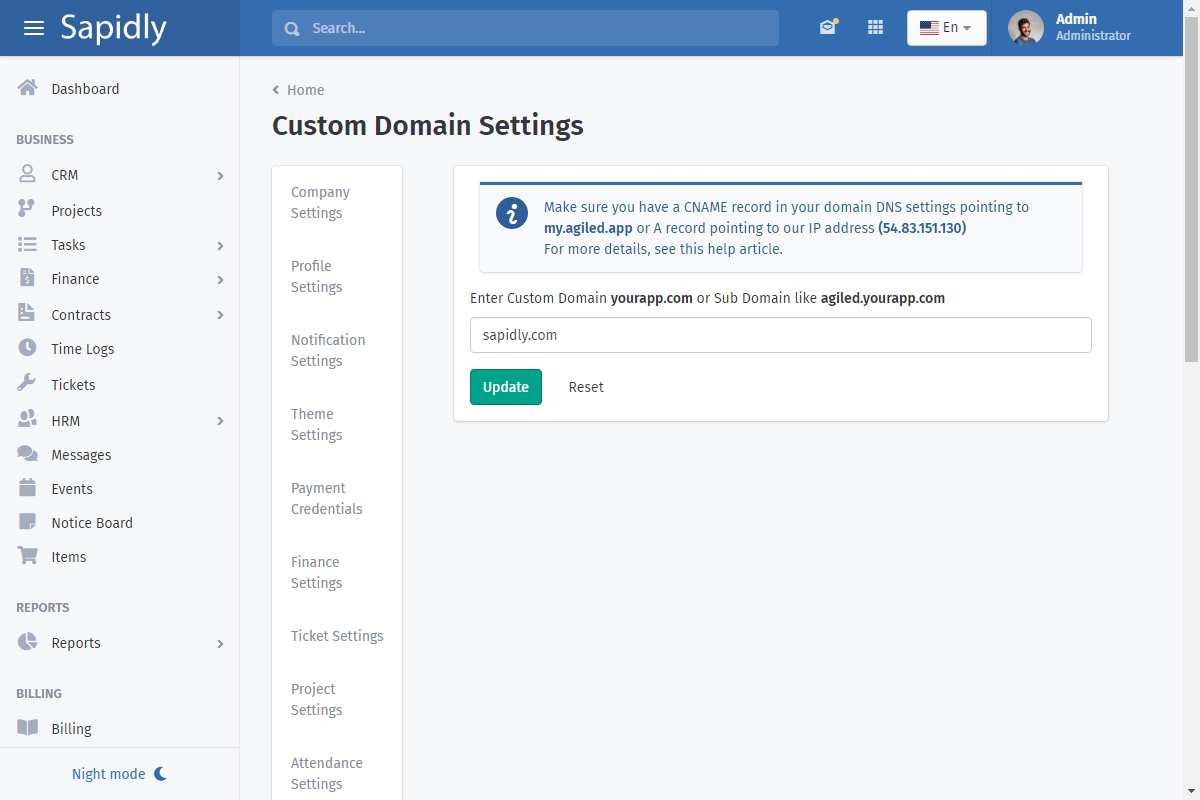This screenshot has width=1200, height=800.
Task: Expand the CRM submenu
Action: tap(220, 176)
